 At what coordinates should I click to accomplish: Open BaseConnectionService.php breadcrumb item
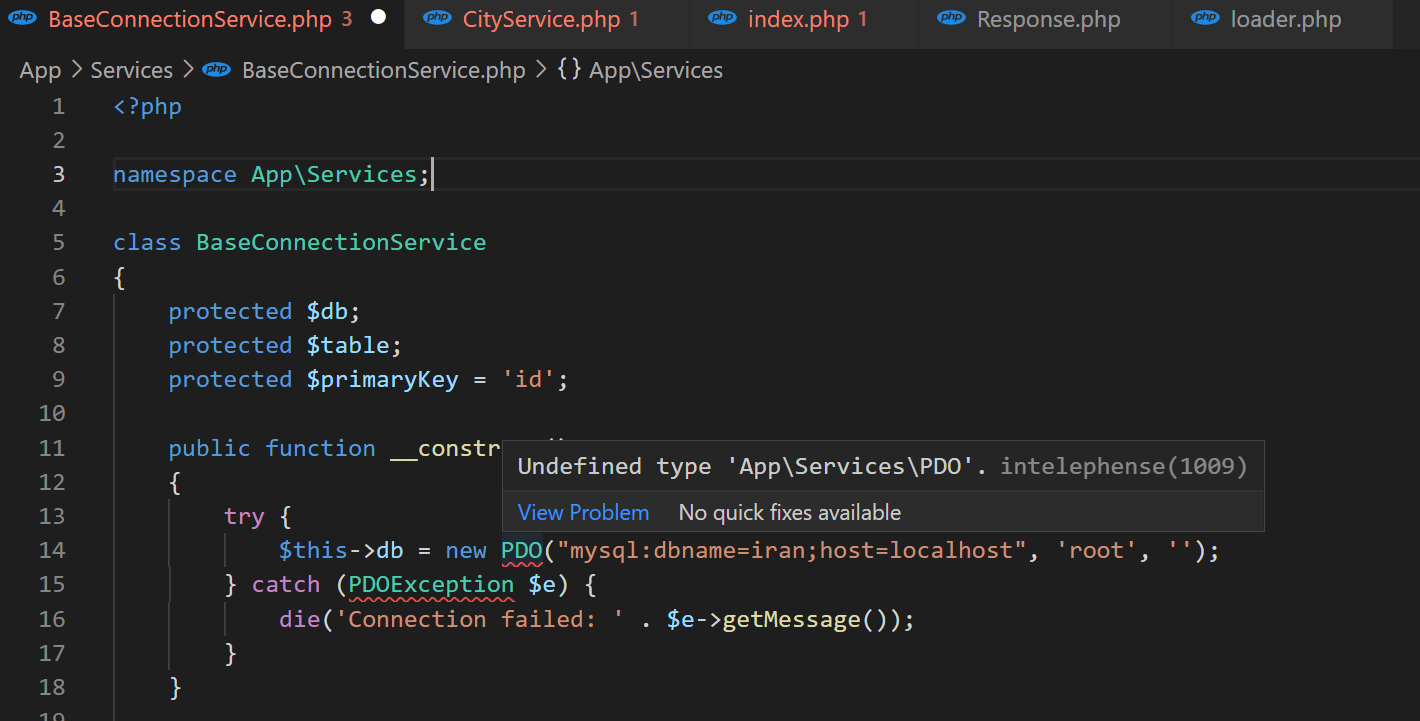384,71
